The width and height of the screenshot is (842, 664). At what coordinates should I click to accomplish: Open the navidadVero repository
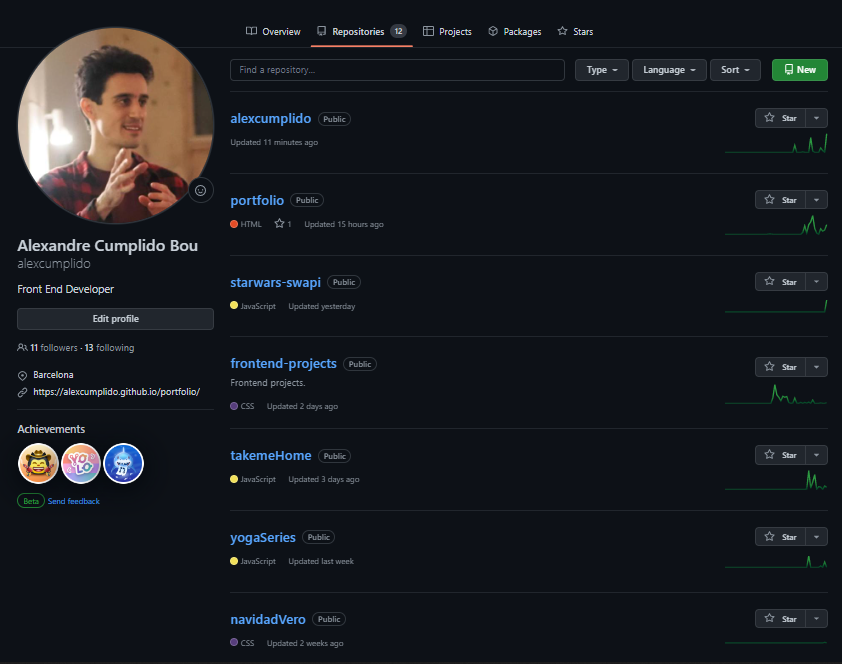(268, 619)
